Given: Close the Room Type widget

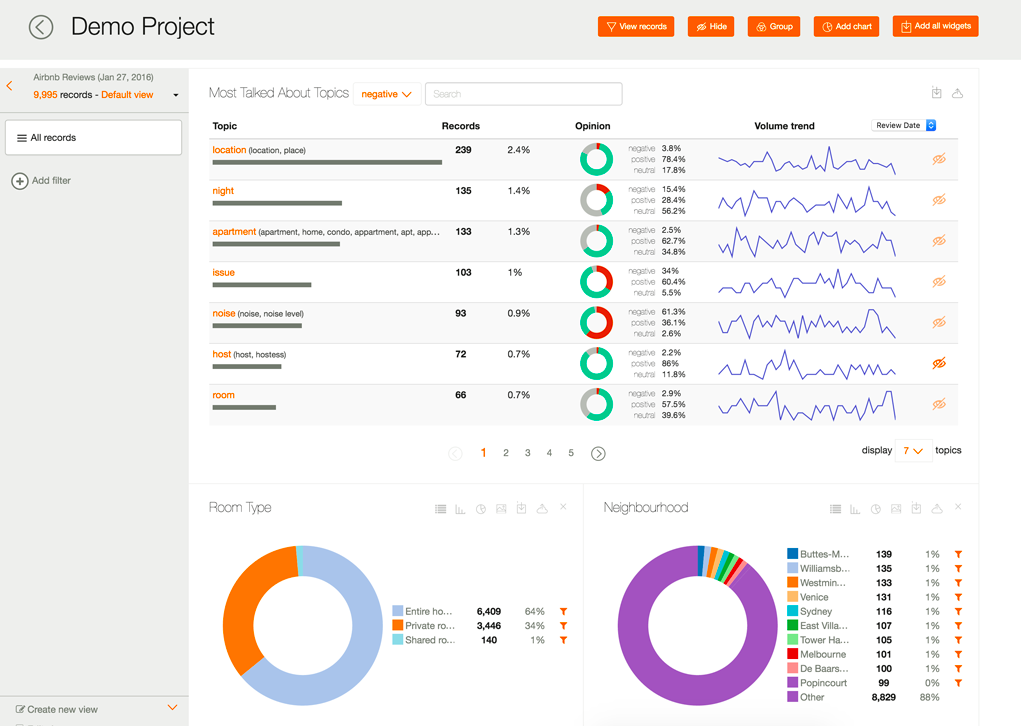Looking at the screenshot, I should coord(563,507).
